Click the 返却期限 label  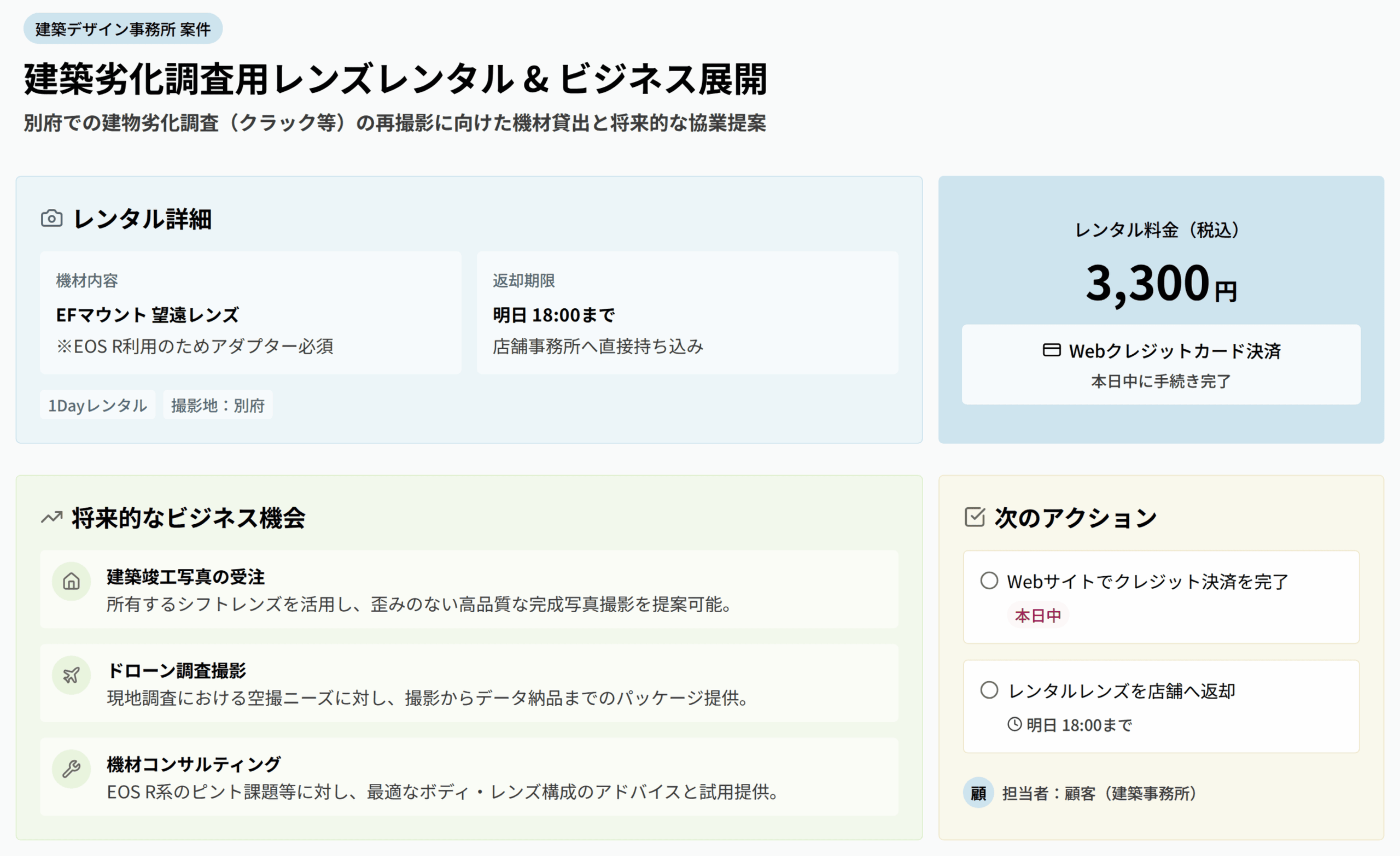pyautogui.click(x=524, y=280)
